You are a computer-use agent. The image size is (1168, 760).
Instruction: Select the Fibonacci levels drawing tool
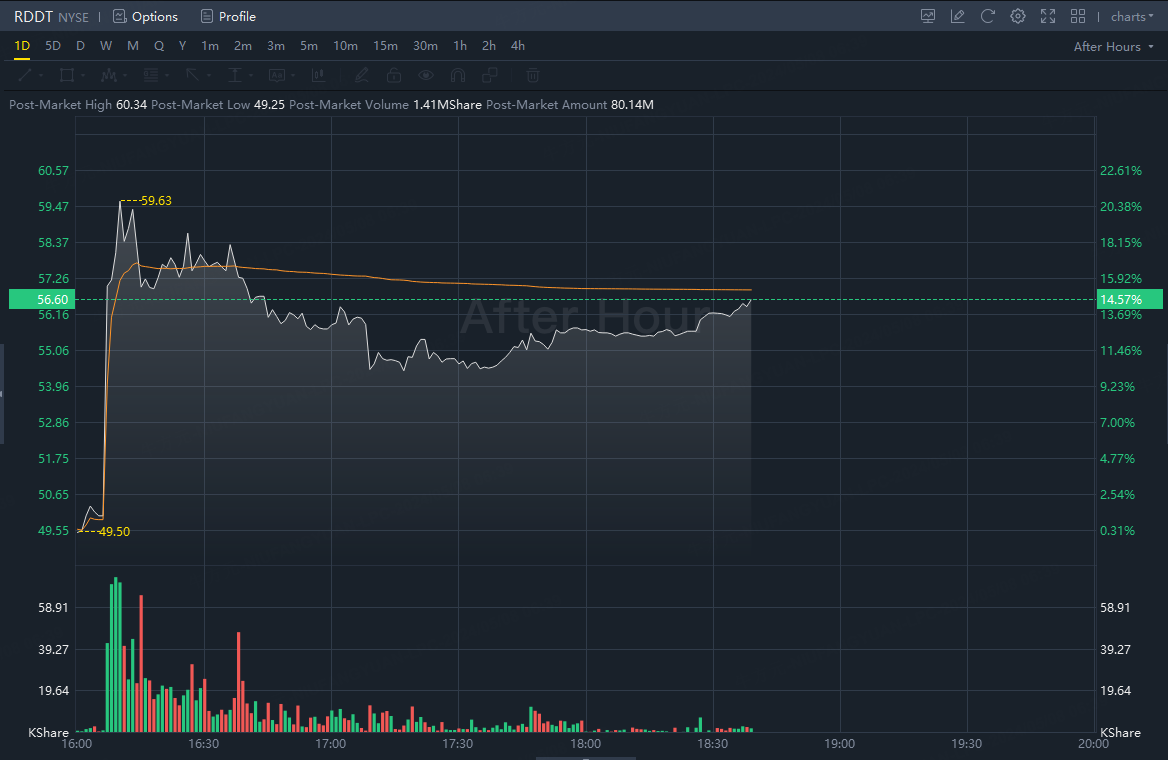coord(151,75)
